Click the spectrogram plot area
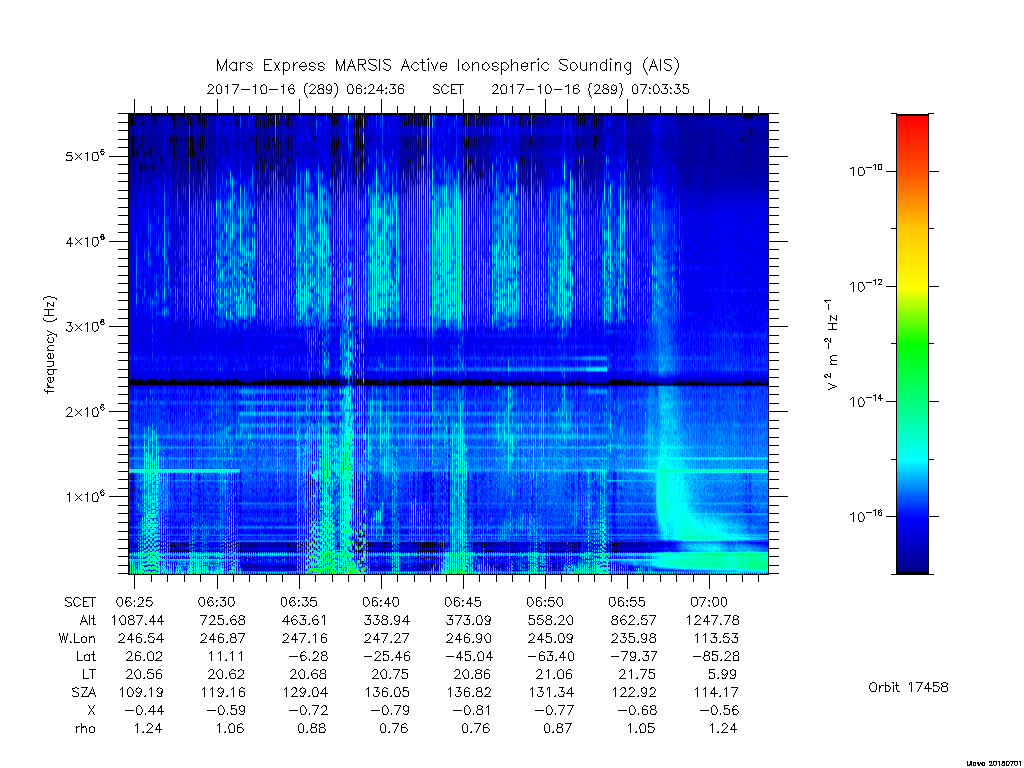 pos(448,344)
